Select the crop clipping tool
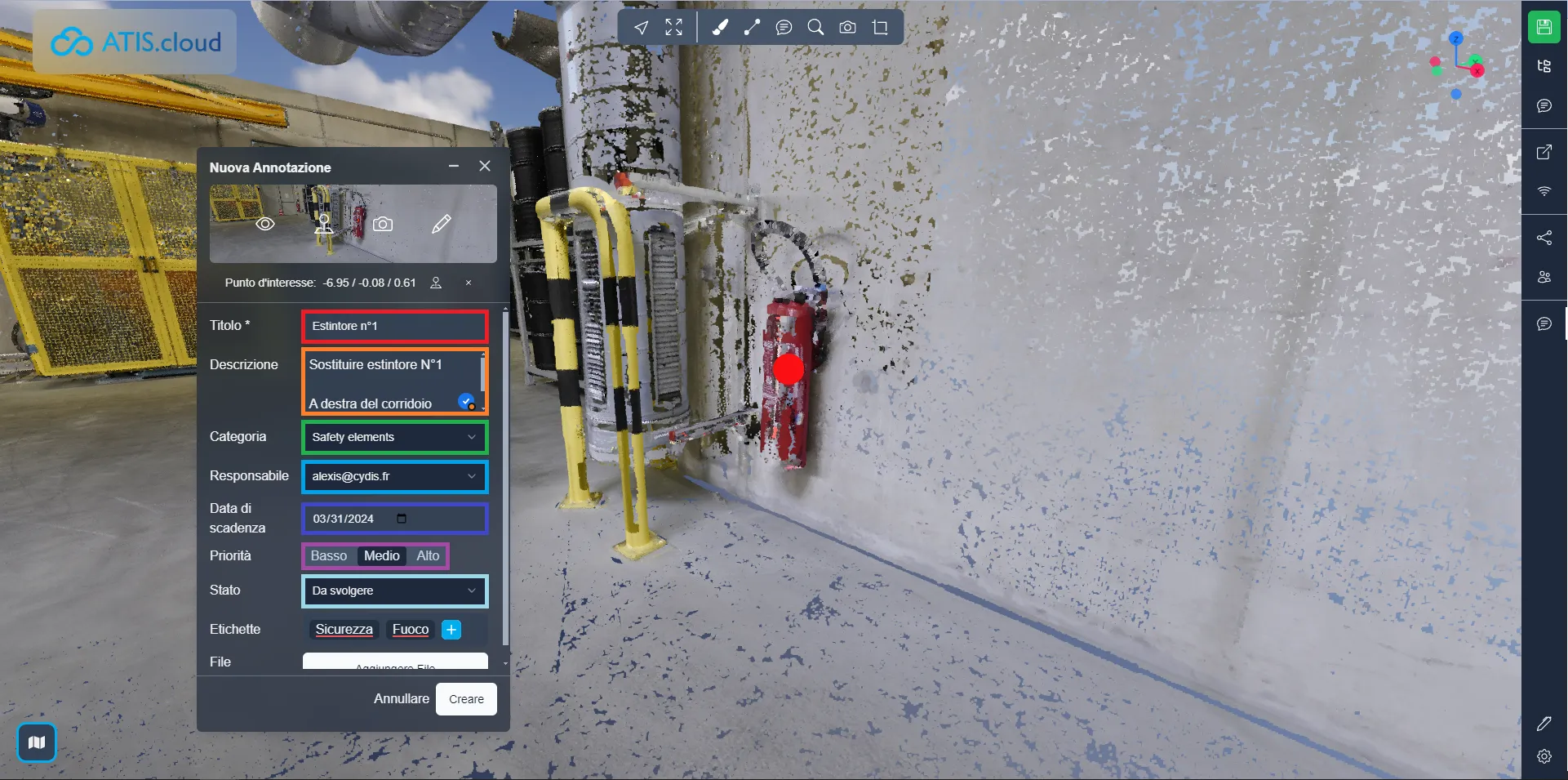Image resolution: width=1568 pixels, height=780 pixels. [880, 28]
